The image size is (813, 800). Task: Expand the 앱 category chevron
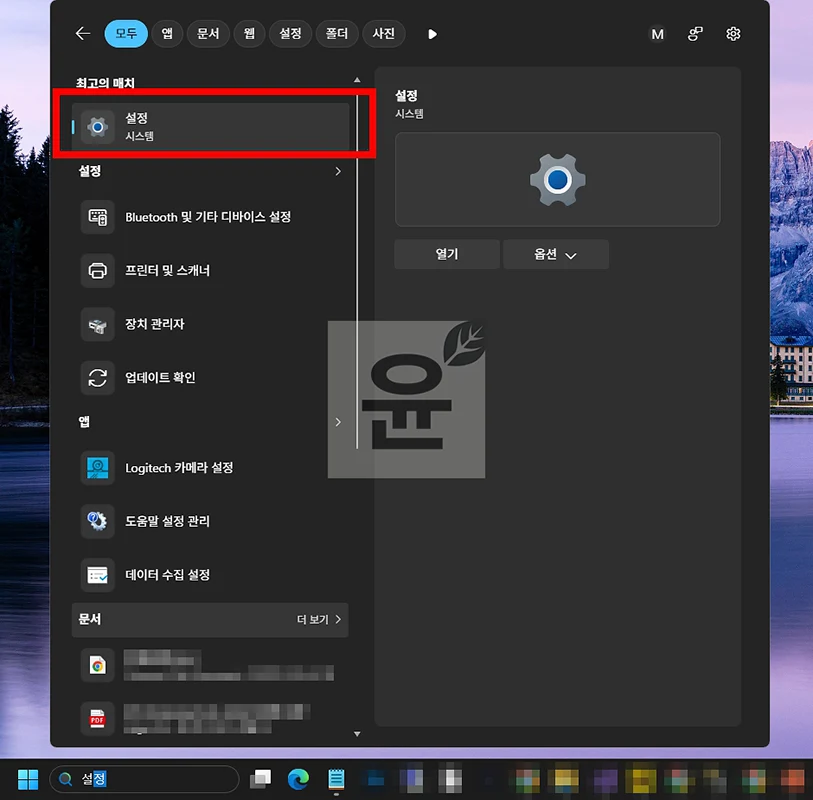tap(338, 422)
